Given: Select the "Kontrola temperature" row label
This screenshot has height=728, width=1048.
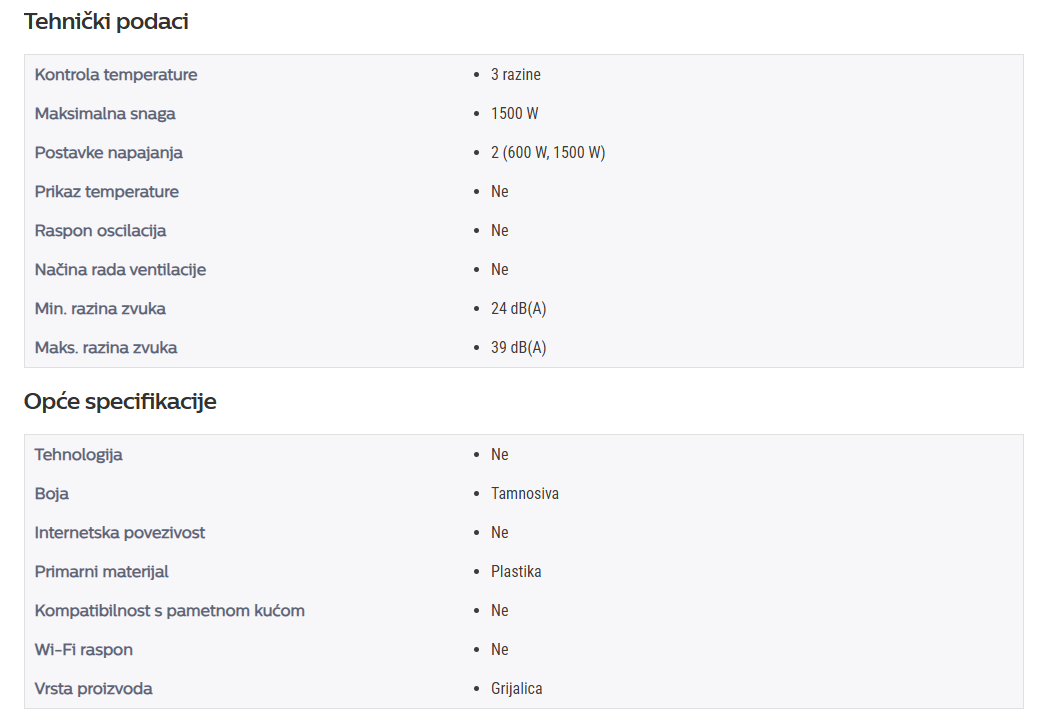Looking at the screenshot, I should (116, 75).
